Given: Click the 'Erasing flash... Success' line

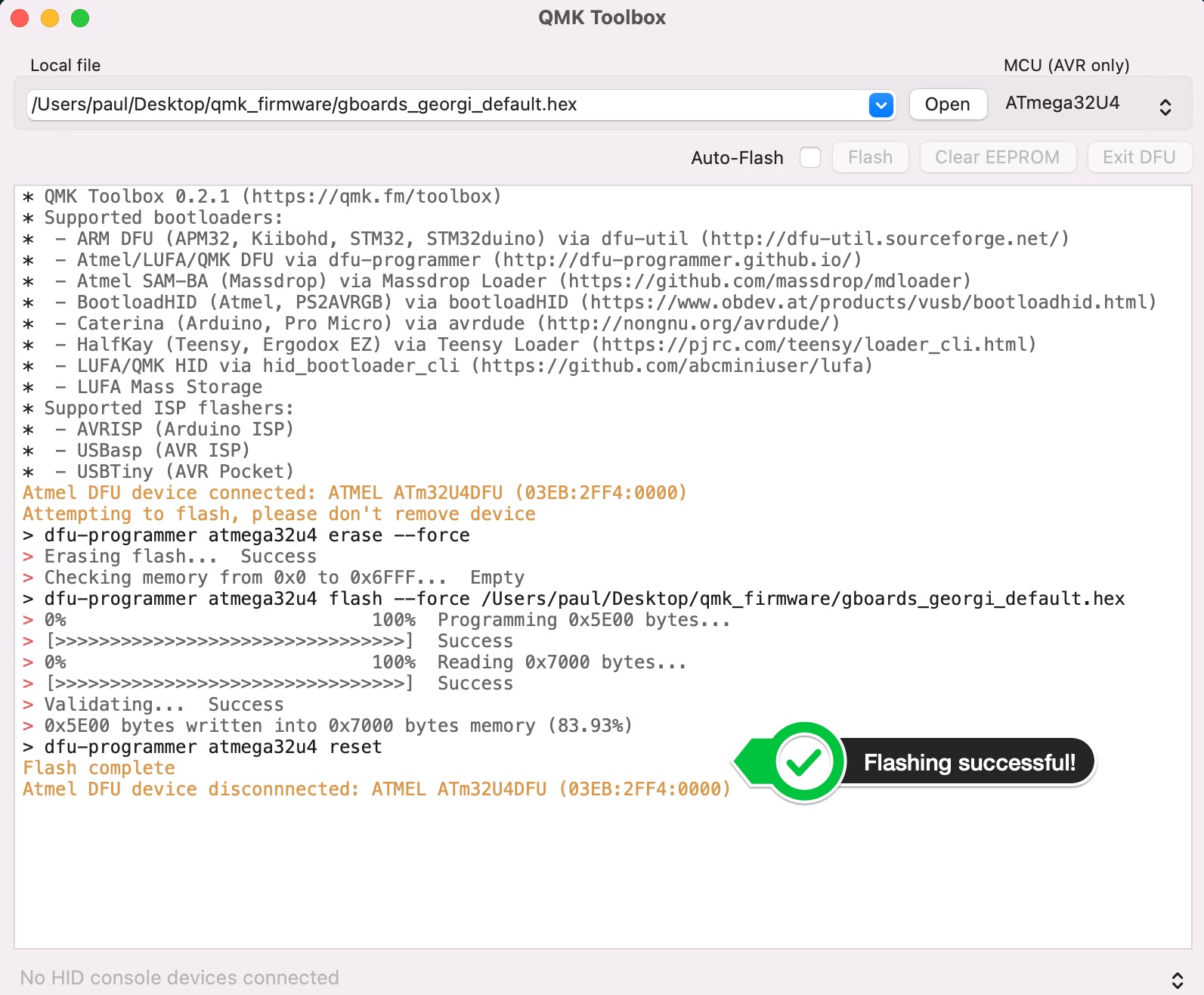Looking at the screenshot, I should 170,556.
